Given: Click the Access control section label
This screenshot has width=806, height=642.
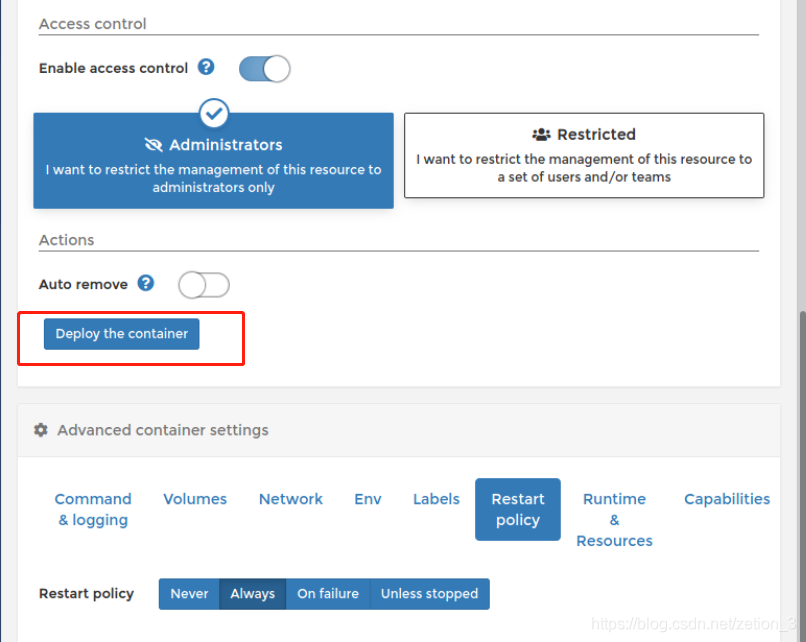Looking at the screenshot, I should (93, 24).
